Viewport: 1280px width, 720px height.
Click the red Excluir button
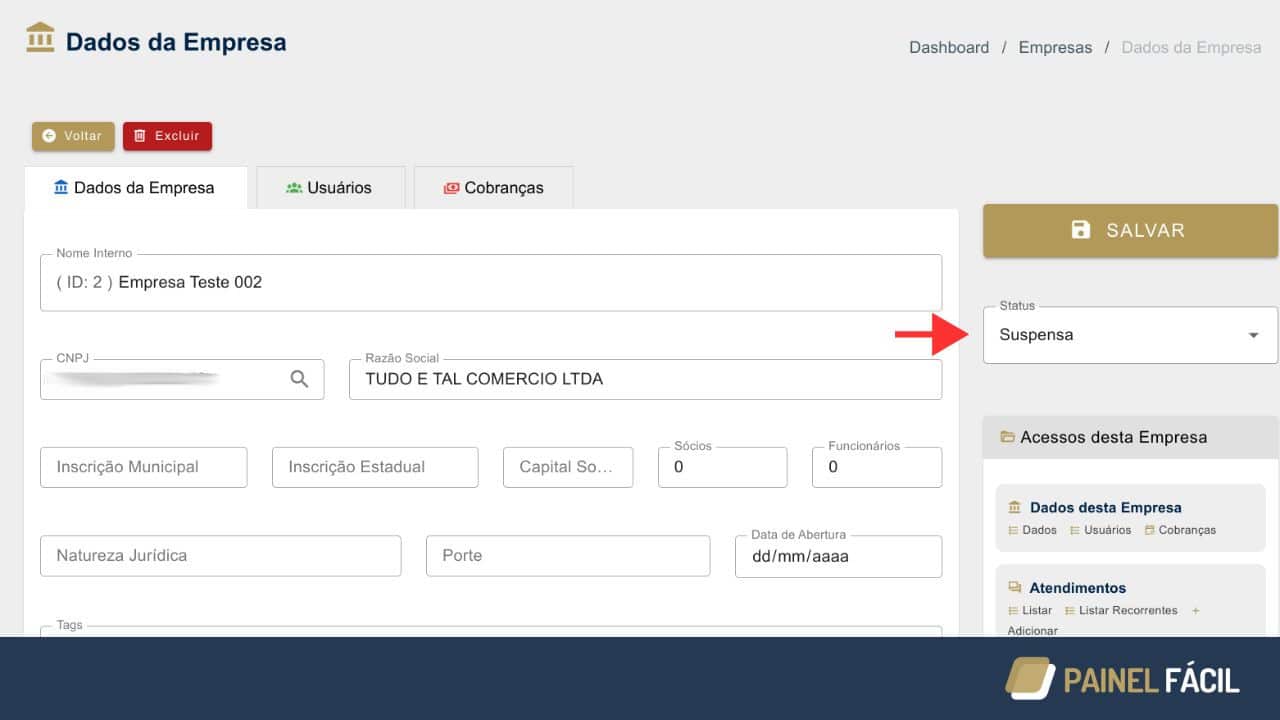(167, 136)
